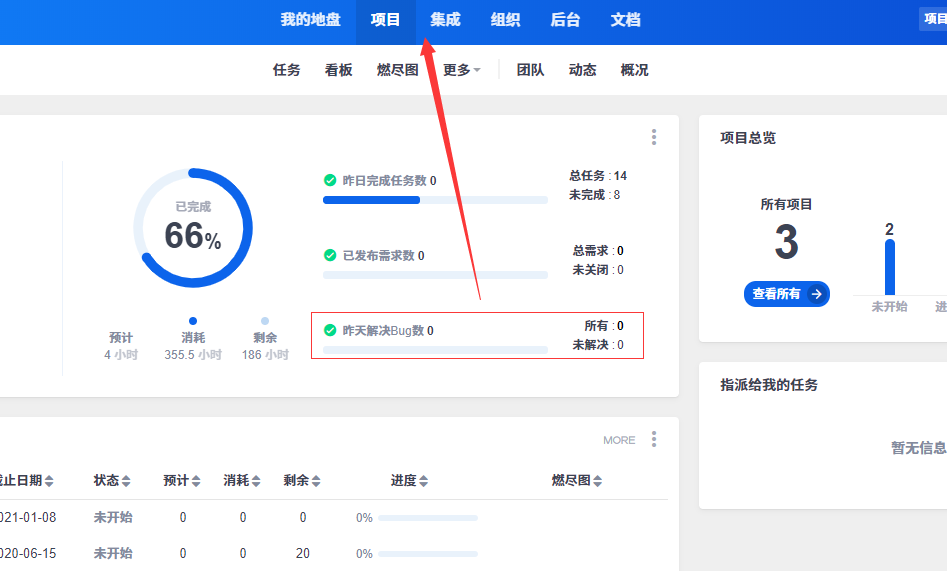Click the 查看所有 button

tap(786, 294)
